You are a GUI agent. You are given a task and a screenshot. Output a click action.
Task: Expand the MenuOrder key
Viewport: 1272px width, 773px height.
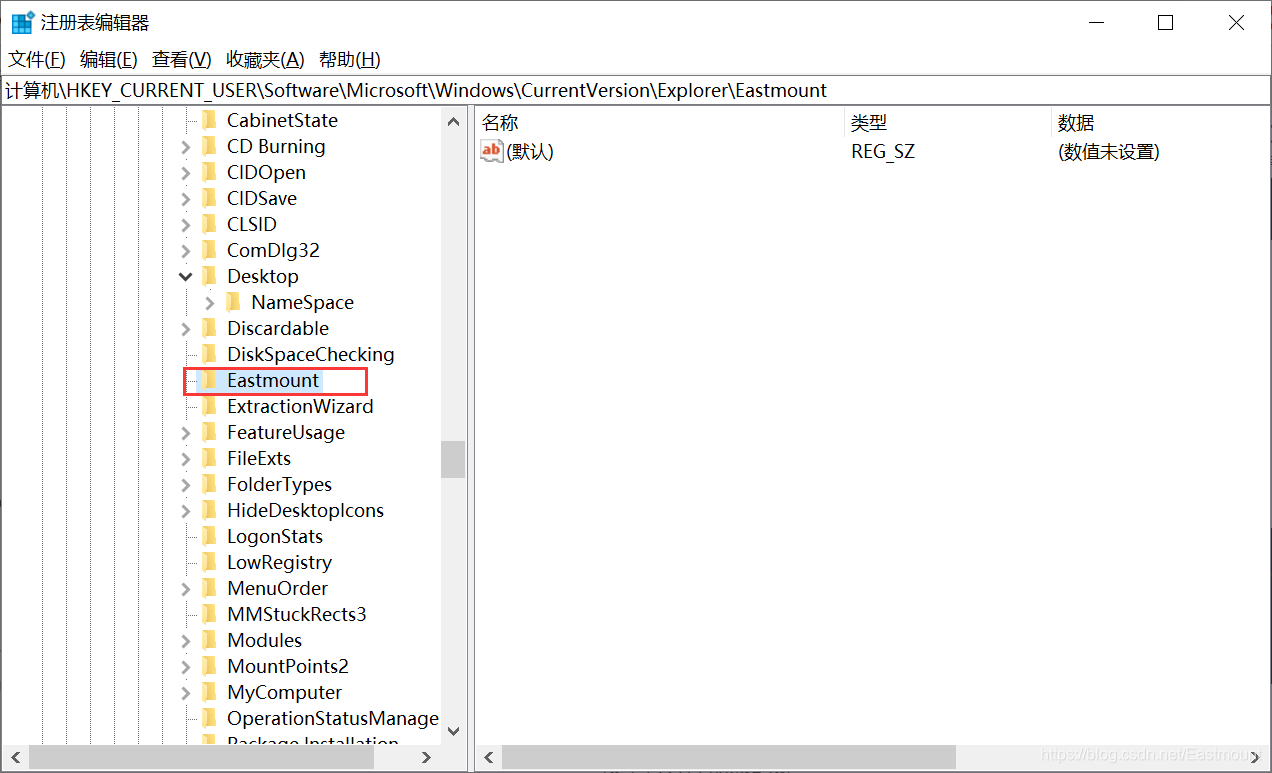pyautogui.click(x=185, y=589)
